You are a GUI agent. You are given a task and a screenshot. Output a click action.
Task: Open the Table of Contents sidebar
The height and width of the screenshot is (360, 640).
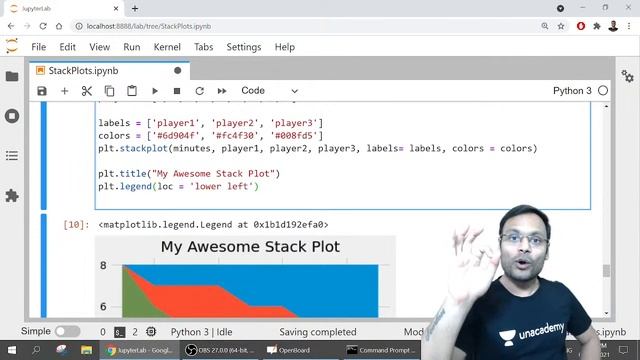pyautogui.click(x=12, y=156)
